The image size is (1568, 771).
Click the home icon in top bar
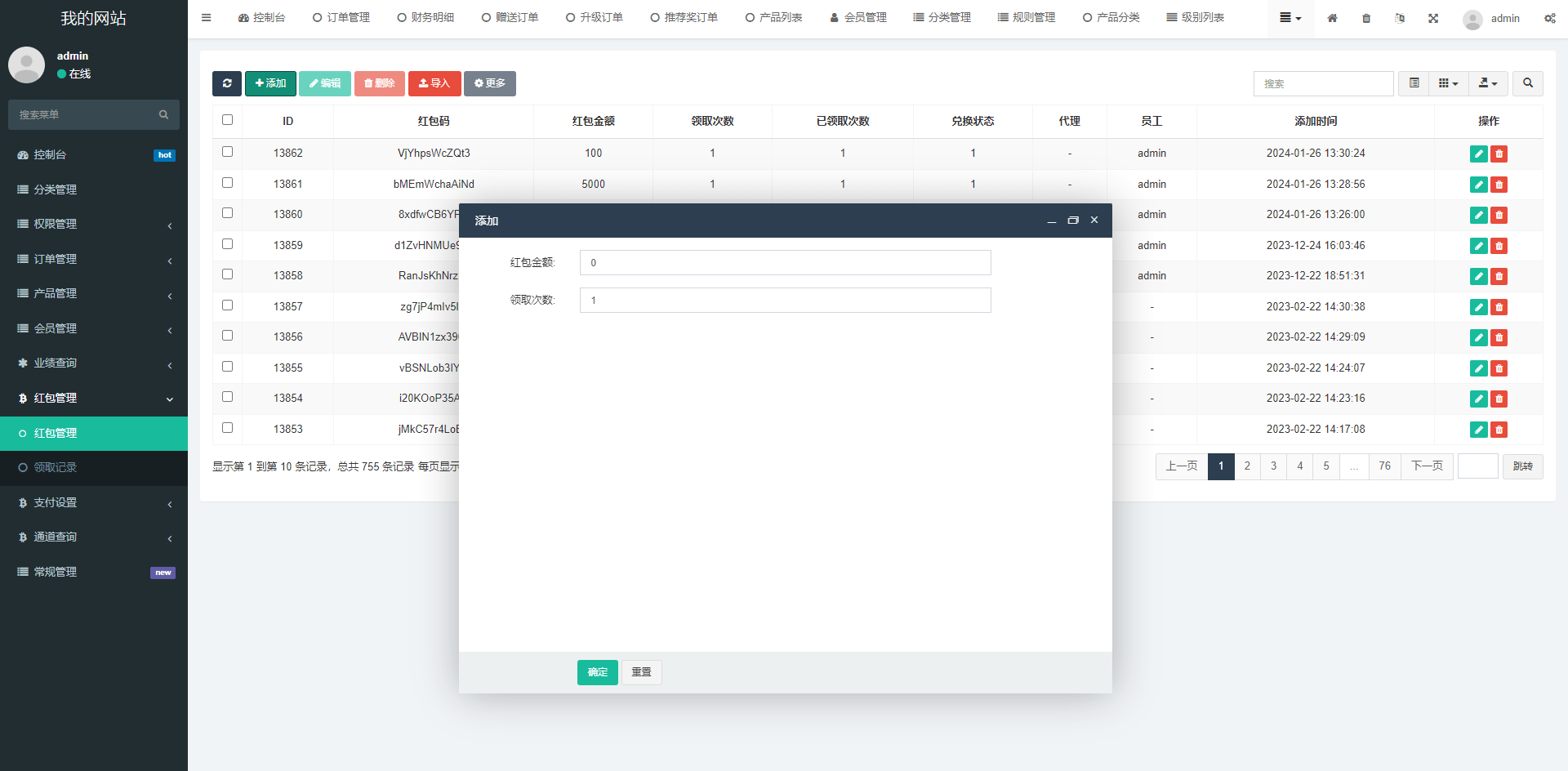pyautogui.click(x=1332, y=18)
